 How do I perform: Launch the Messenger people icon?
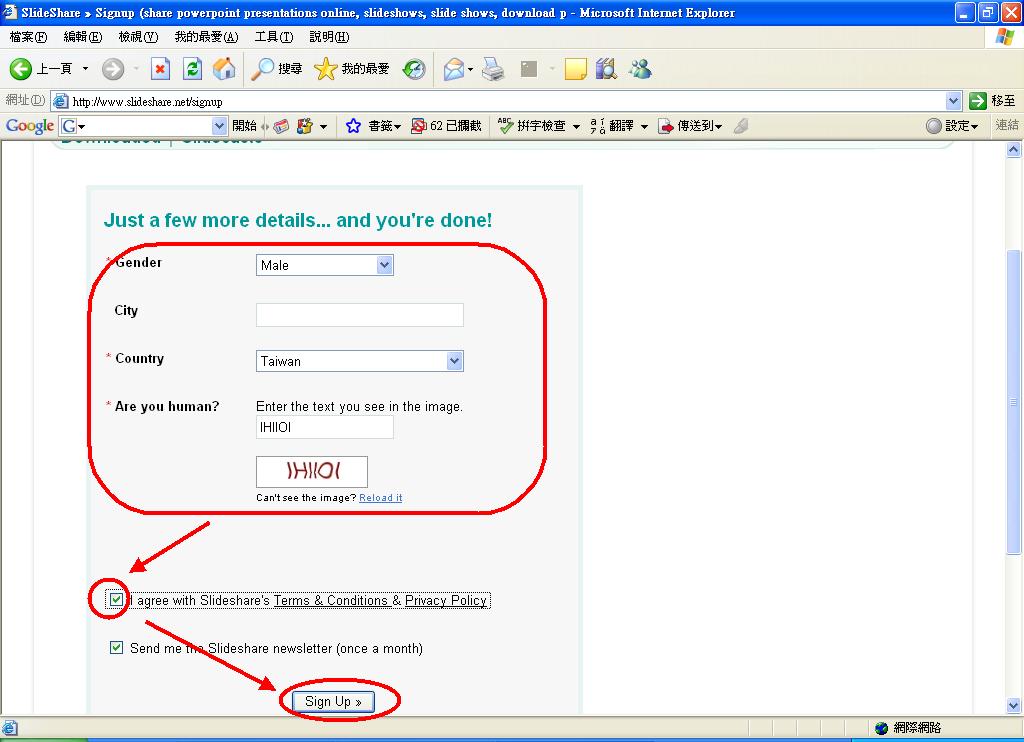(x=640, y=69)
